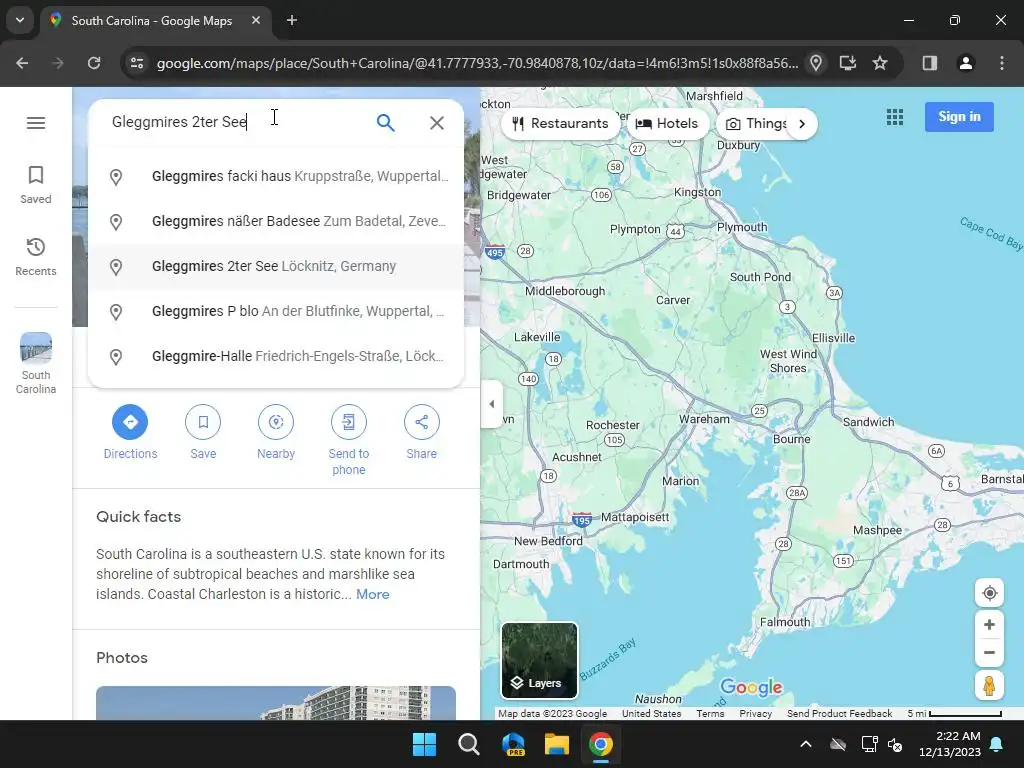The width and height of the screenshot is (1024, 768).
Task: Click the Nearby icon
Action: pos(276,422)
